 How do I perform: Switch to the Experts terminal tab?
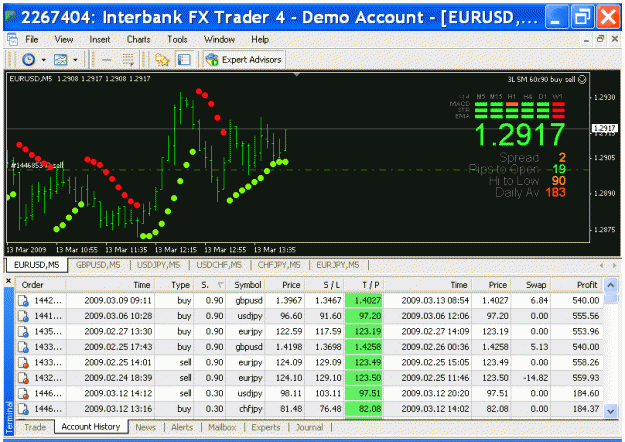(x=265, y=427)
